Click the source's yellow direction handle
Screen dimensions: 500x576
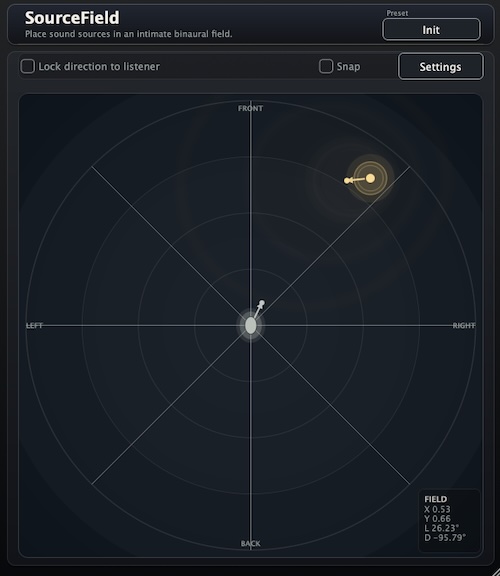tap(347, 180)
